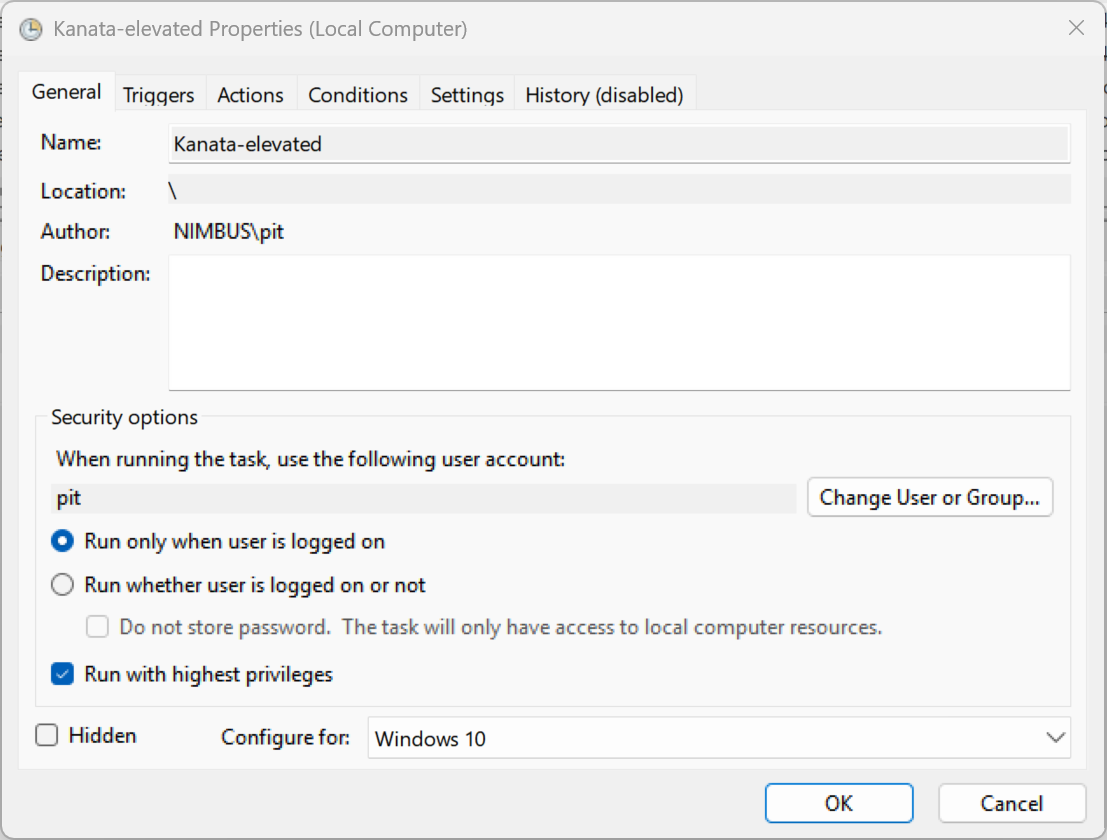
Task: Tick the Do not store password checkbox
Action: [97, 628]
